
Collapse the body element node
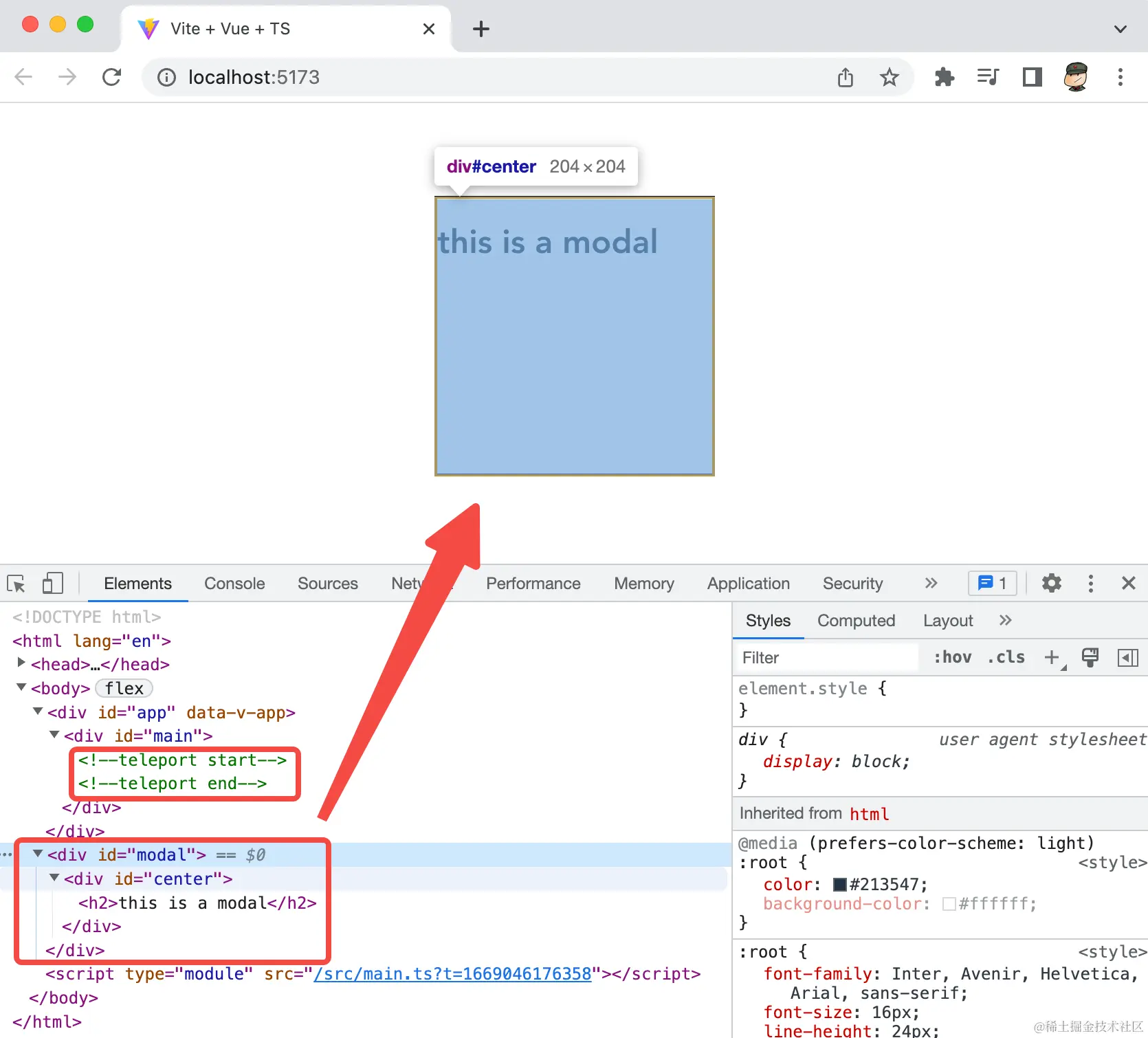click(x=21, y=687)
